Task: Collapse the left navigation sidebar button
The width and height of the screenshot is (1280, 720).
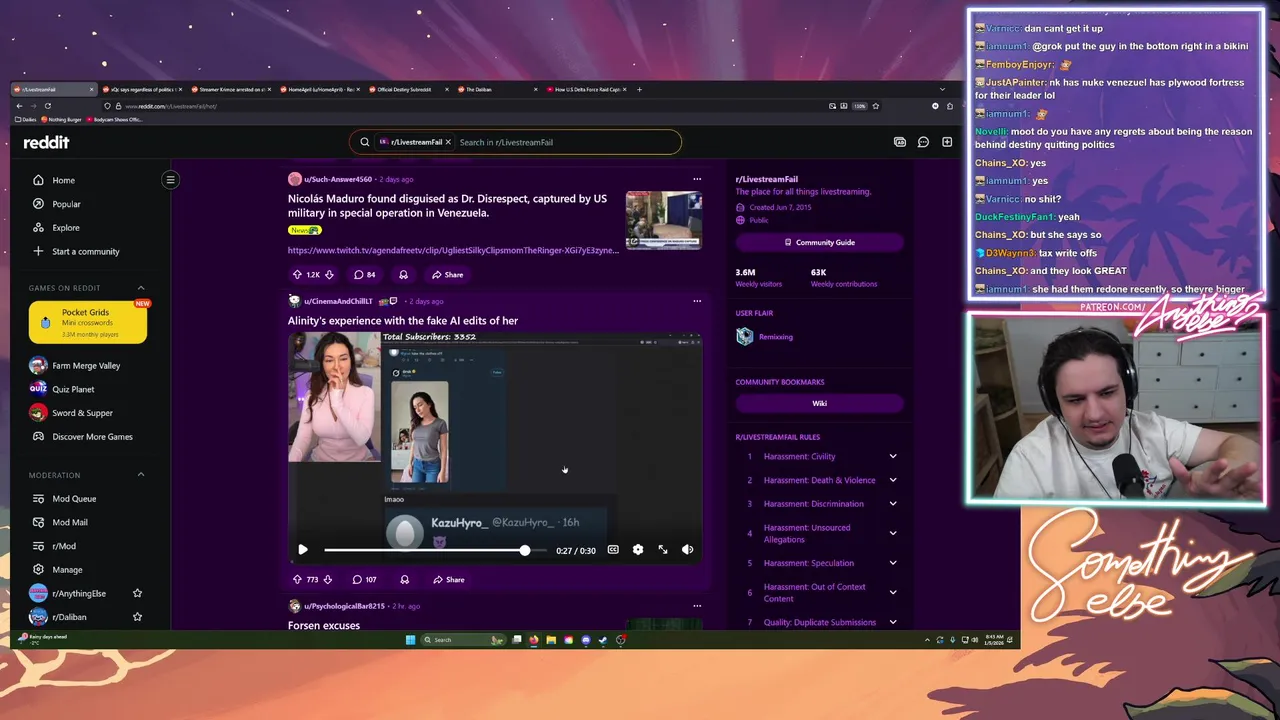Action: pos(170,180)
